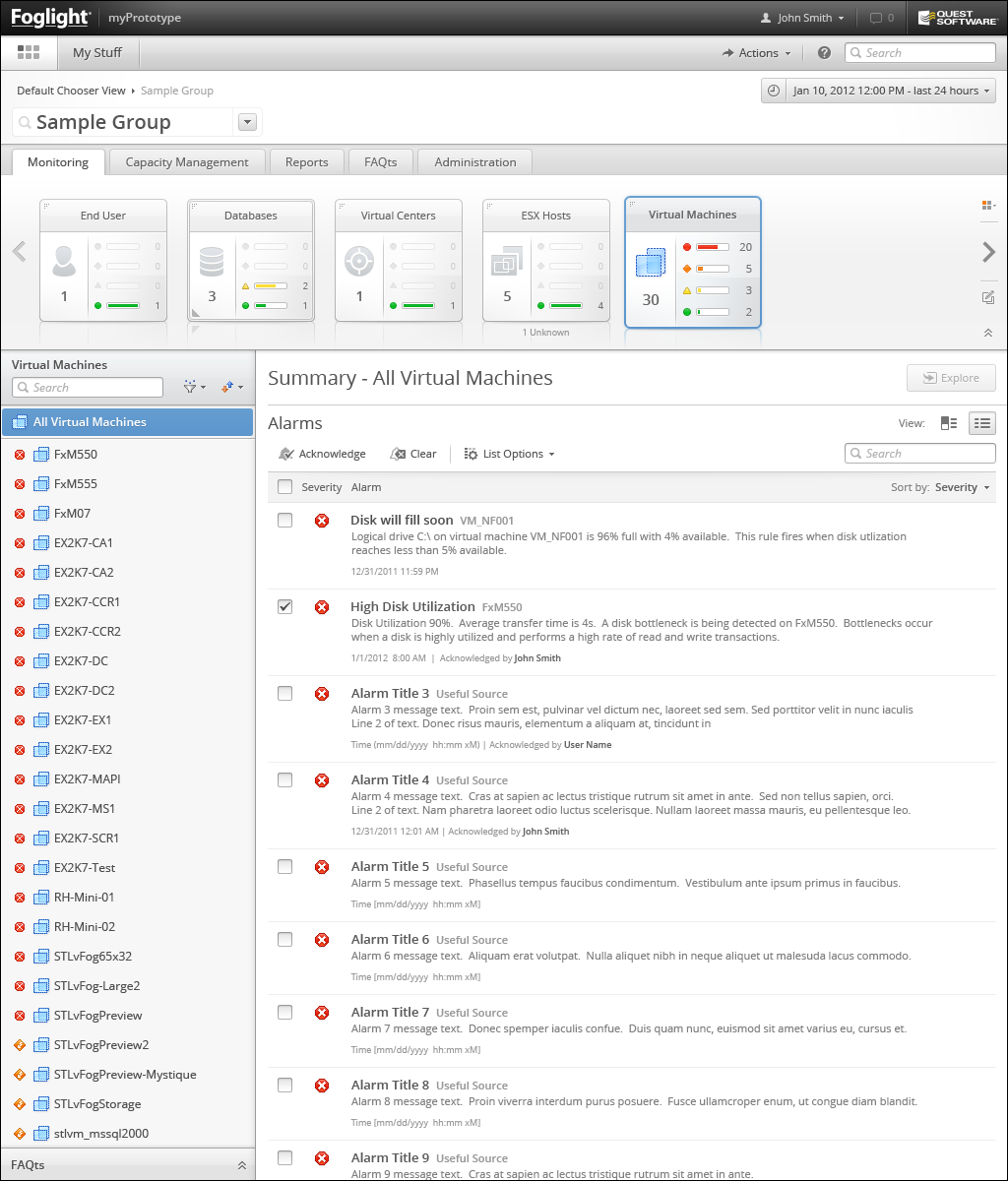Switch to the compact tile view icon

click(x=949, y=423)
